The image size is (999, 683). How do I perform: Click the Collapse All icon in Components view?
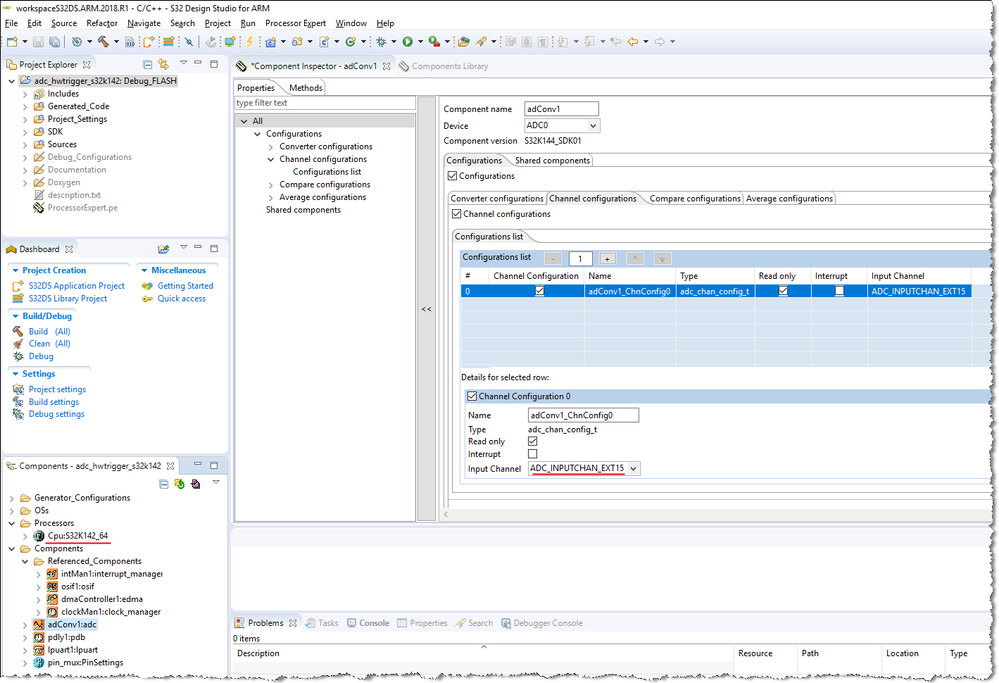164,484
